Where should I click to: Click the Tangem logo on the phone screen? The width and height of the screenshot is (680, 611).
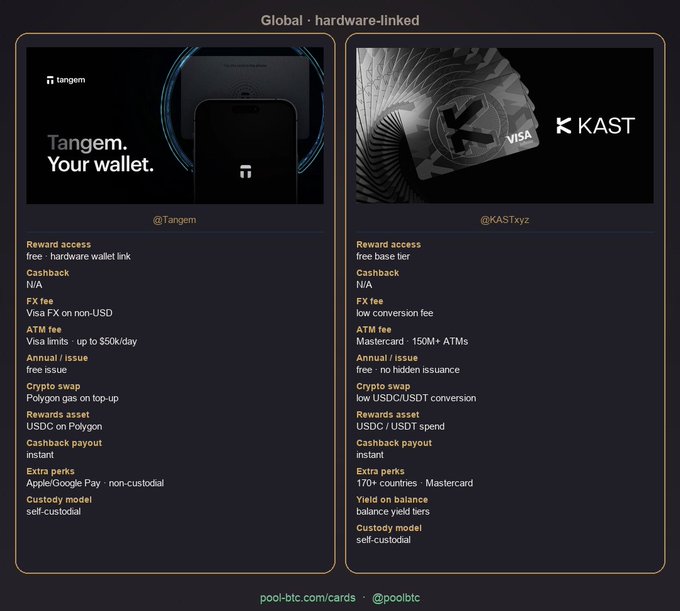coord(246,171)
